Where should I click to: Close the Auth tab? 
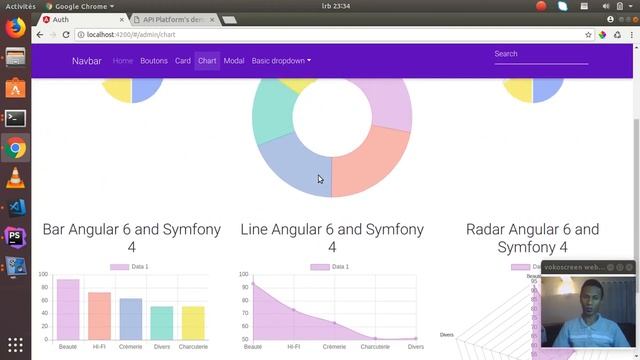pos(122,20)
